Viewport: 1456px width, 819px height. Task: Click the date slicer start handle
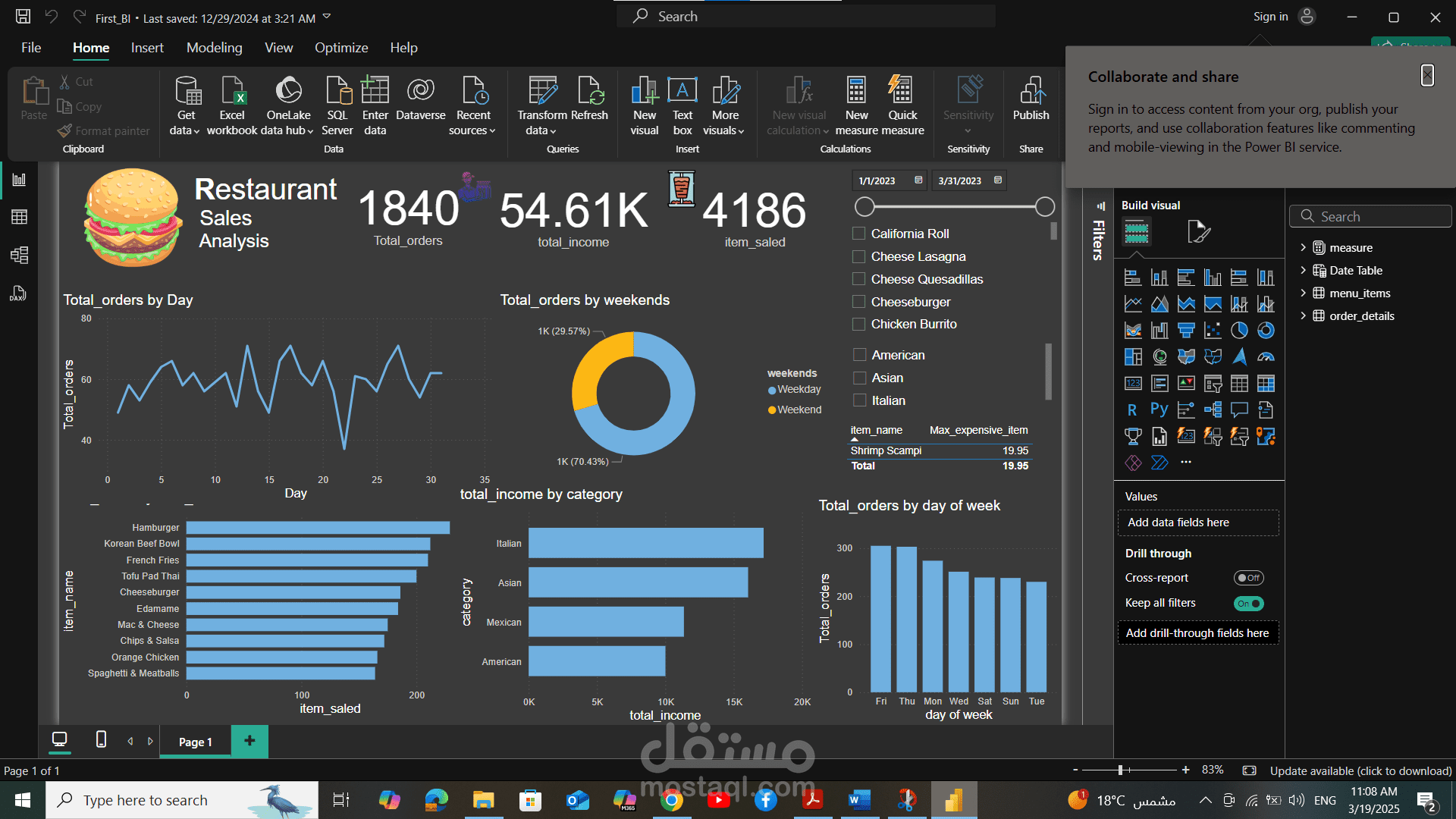[x=864, y=206]
